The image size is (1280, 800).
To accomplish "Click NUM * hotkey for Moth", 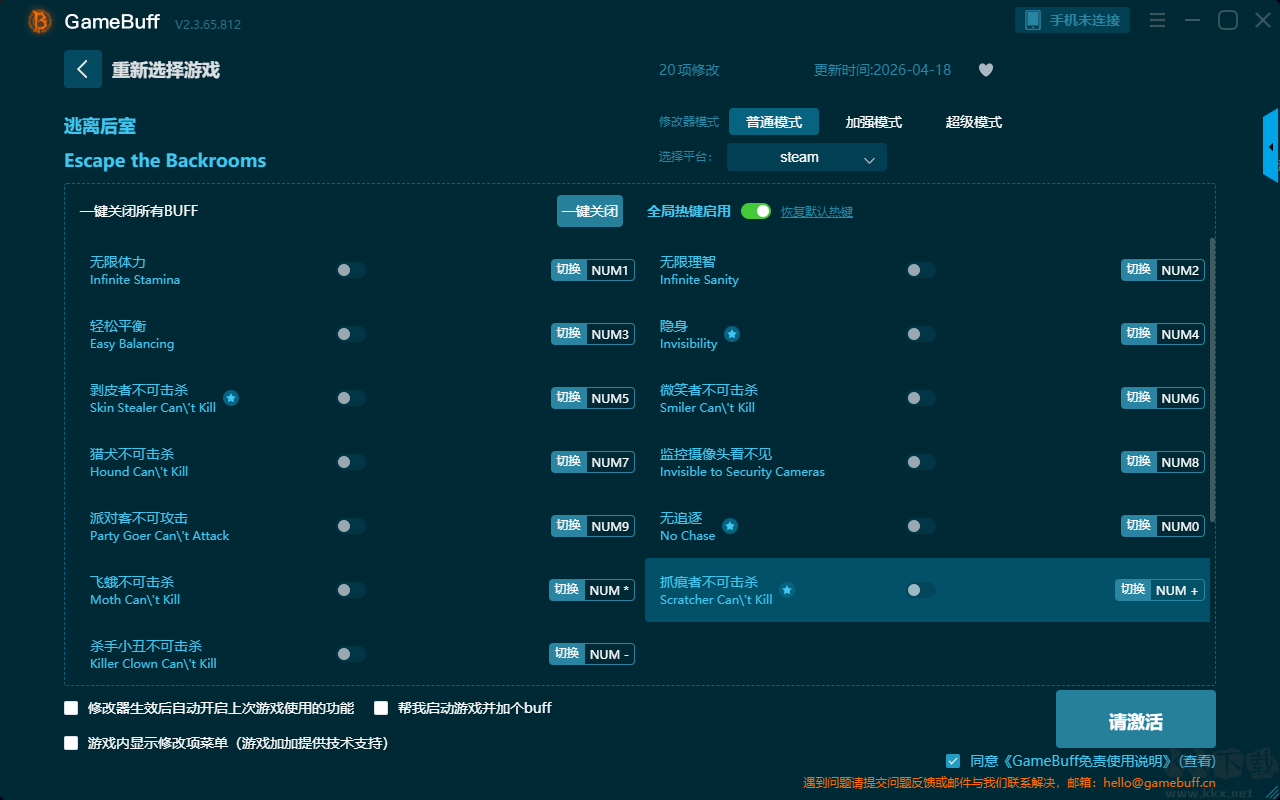I will [x=592, y=590].
